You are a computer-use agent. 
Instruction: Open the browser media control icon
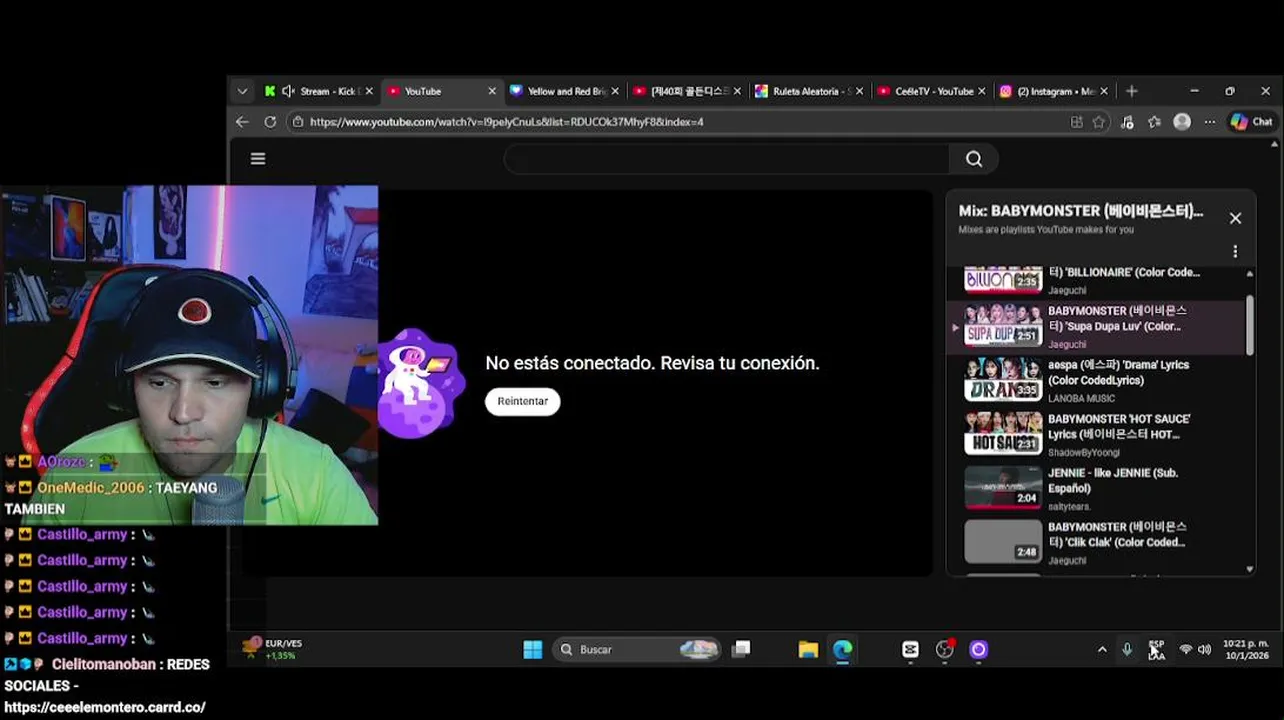coord(1127,122)
